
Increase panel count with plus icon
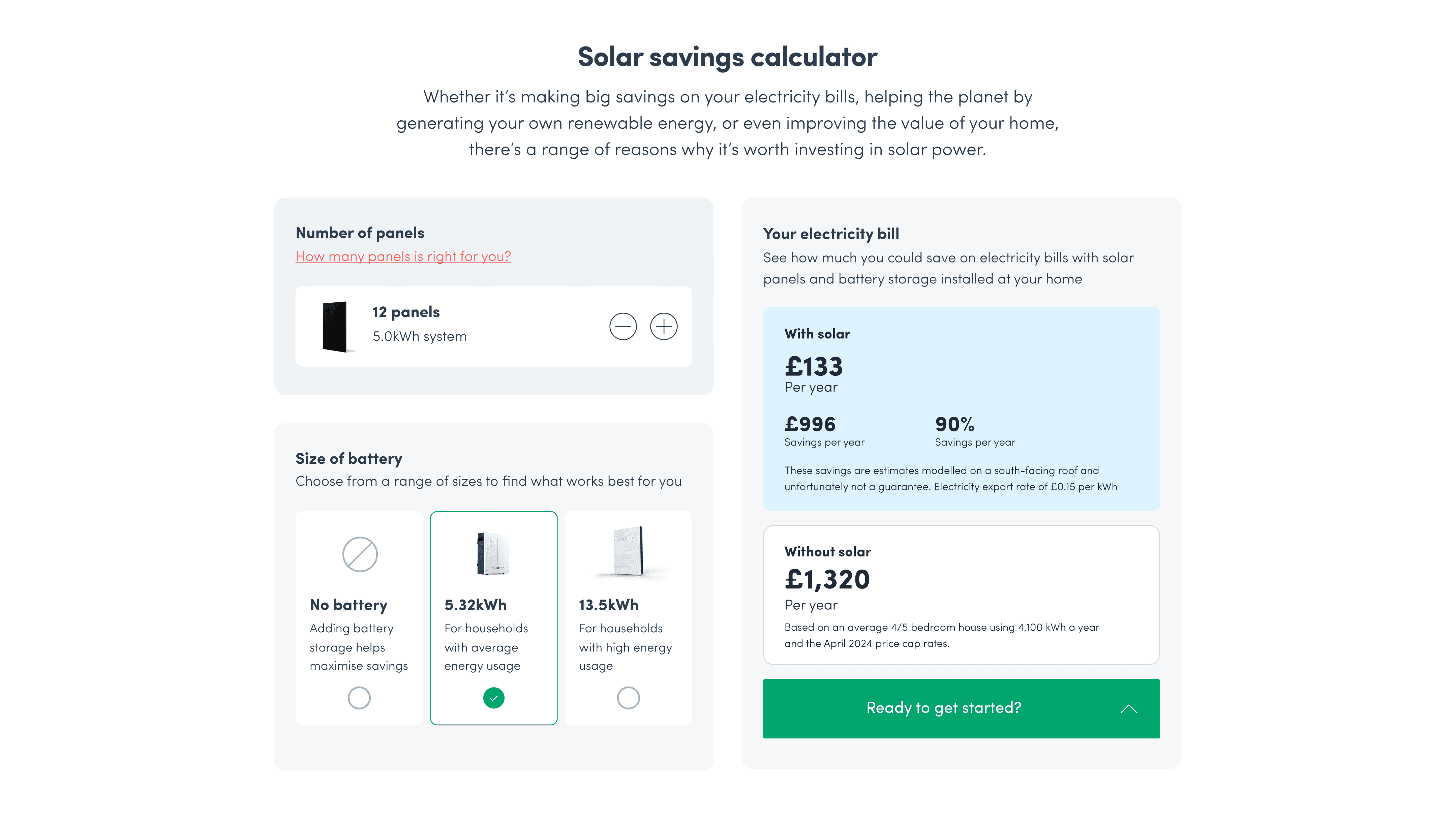point(664,326)
